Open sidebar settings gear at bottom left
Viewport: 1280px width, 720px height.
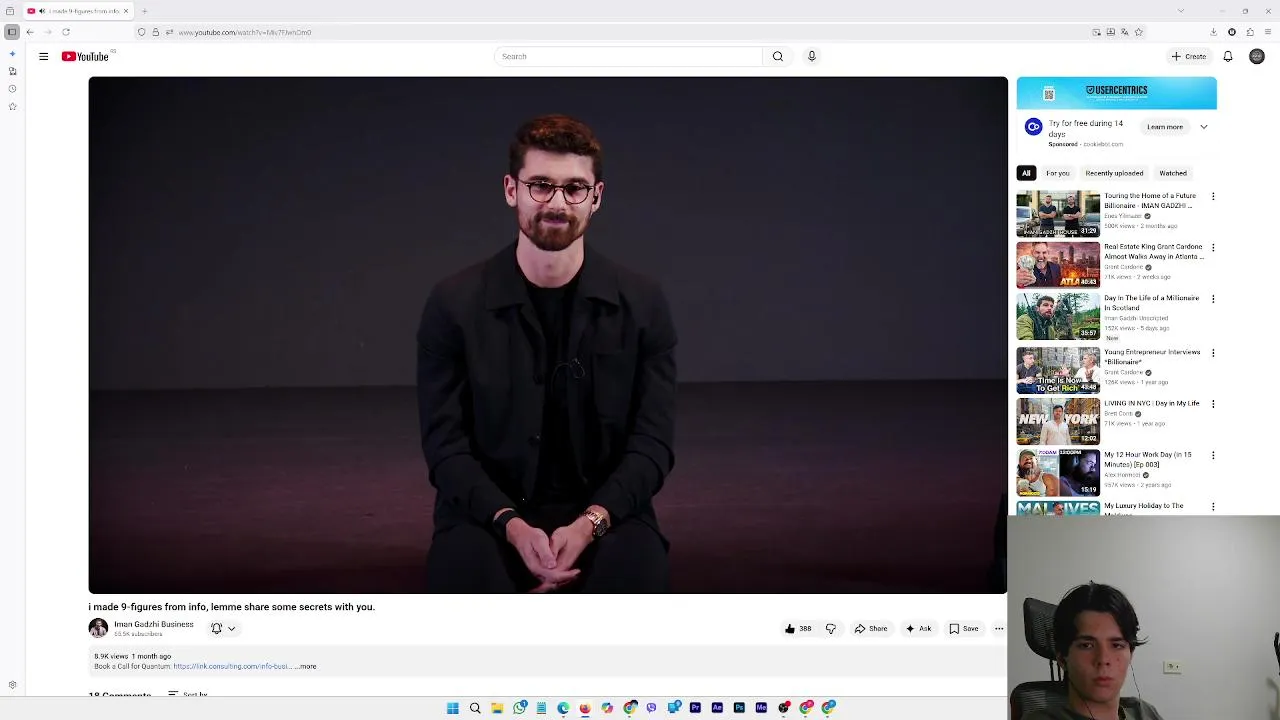point(12,685)
